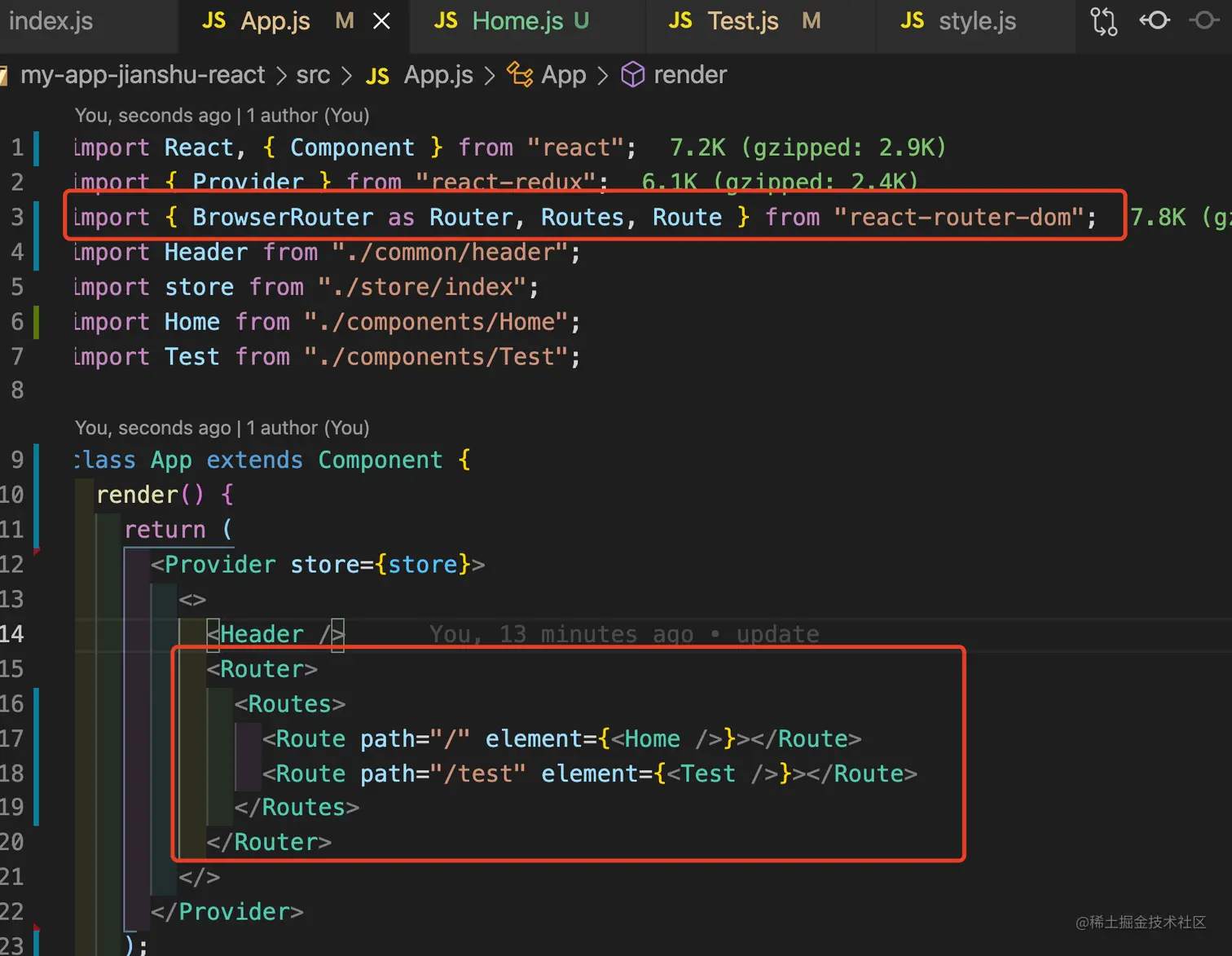Screen dimensions: 1232x956
Task: Click the "react-router-dom" import string
Action: (x=958, y=217)
